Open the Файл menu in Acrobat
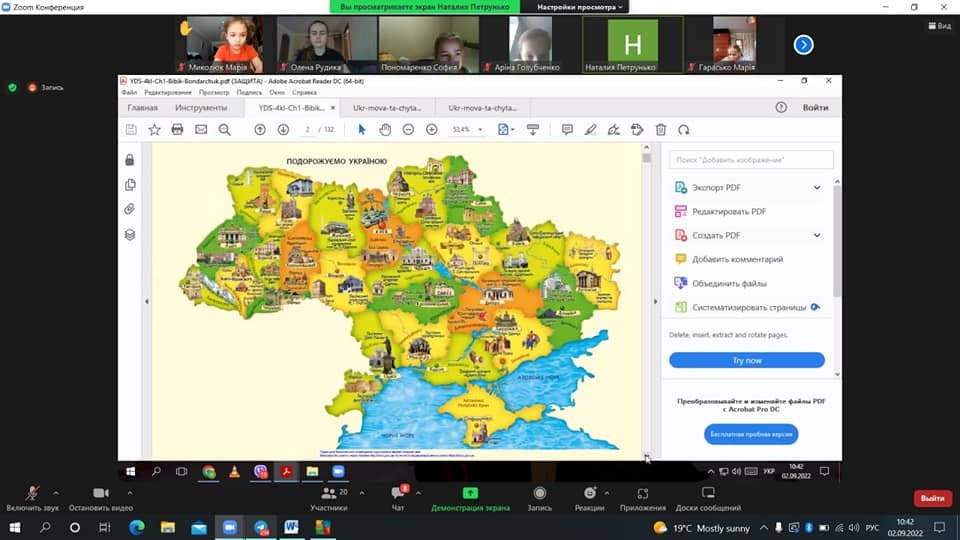The image size is (960, 540). 129,92
